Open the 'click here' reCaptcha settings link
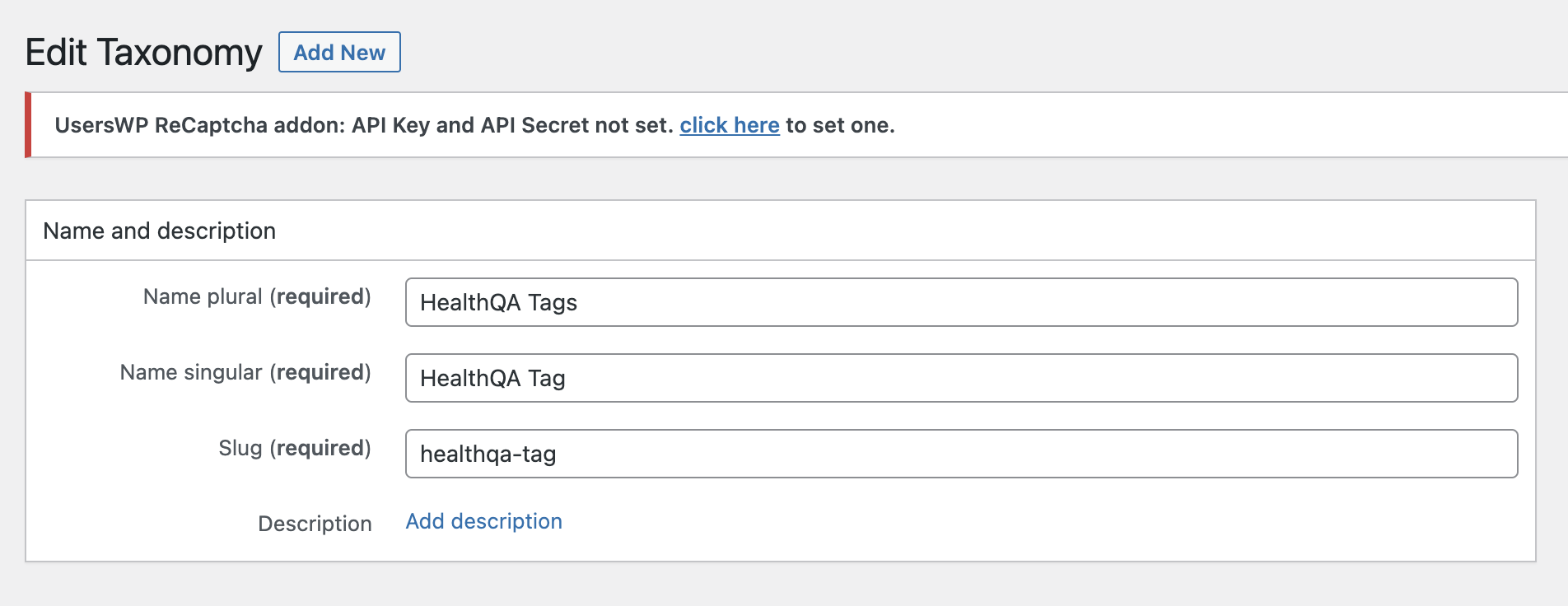 (x=729, y=125)
